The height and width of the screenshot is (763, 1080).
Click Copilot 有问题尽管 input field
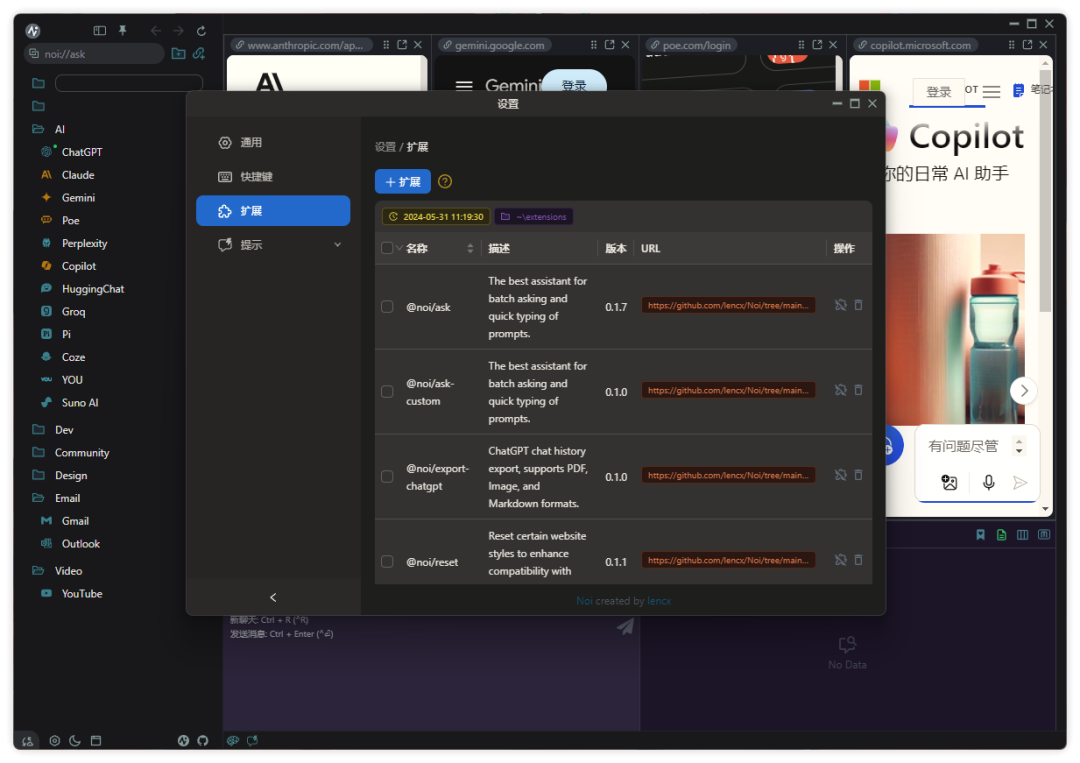pyautogui.click(x=963, y=446)
